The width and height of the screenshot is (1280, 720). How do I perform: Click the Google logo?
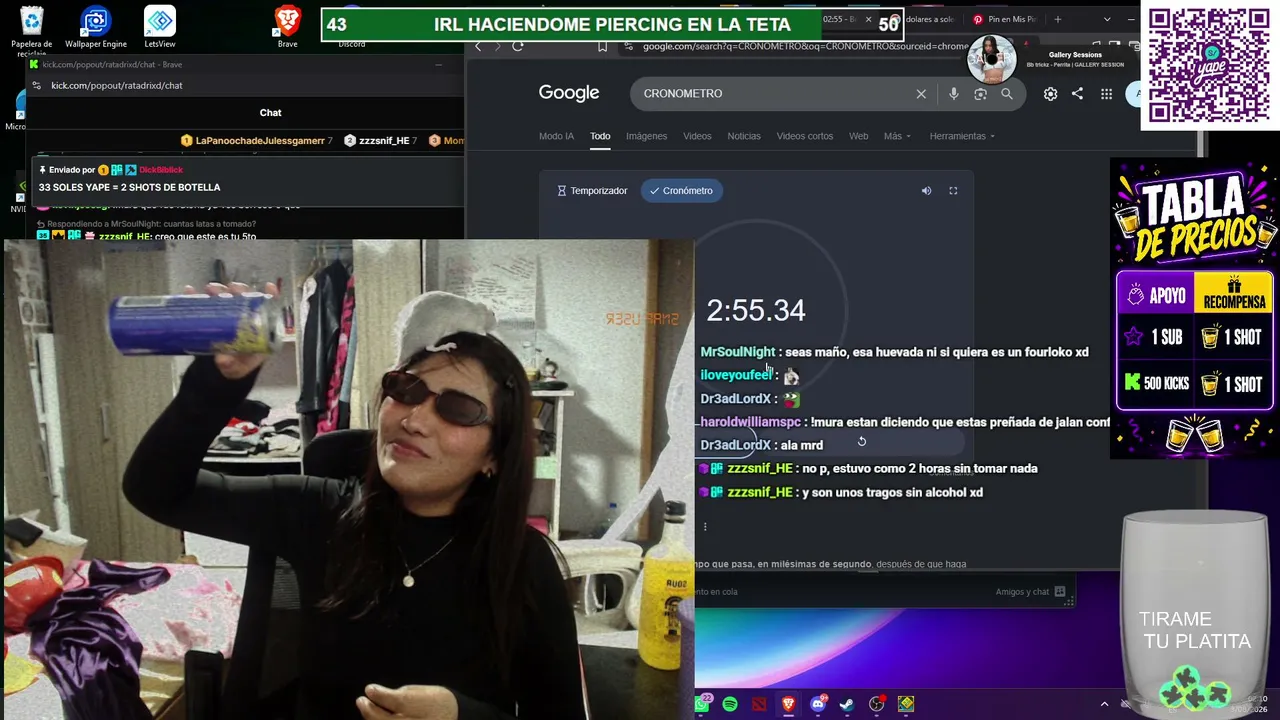pyautogui.click(x=569, y=93)
